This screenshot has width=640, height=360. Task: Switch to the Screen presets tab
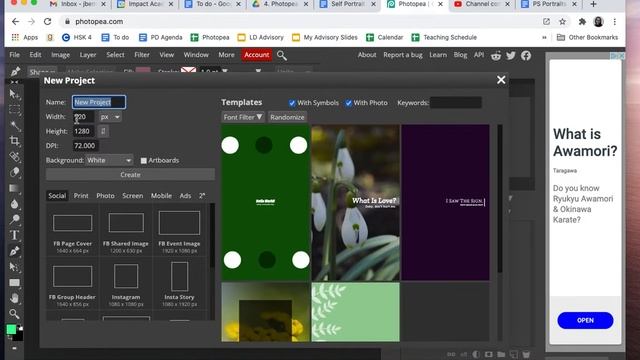[x=133, y=196]
